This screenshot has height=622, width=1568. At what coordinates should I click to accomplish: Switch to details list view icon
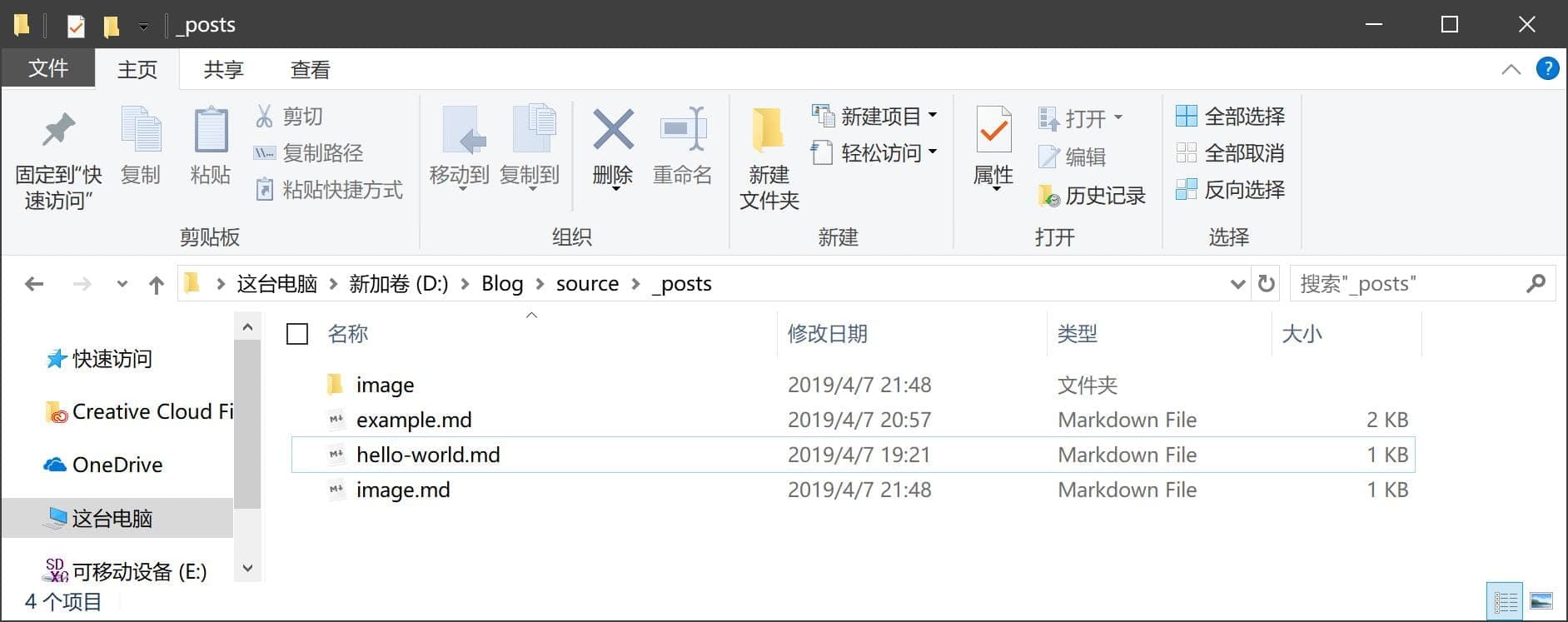point(1505,601)
